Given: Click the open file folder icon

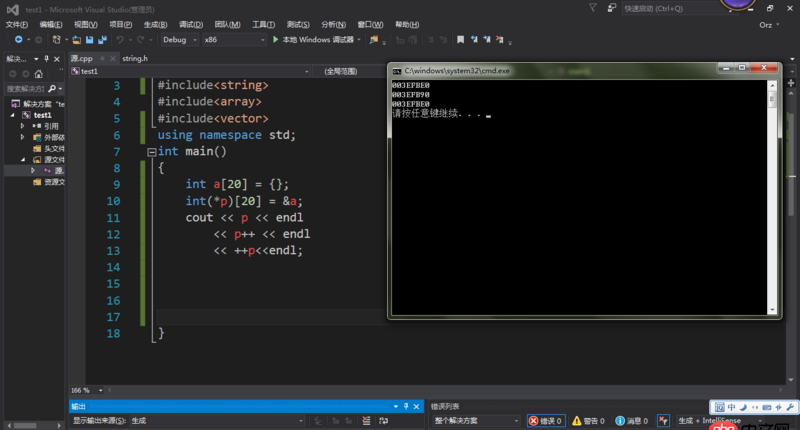Looking at the screenshot, I should (x=77, y=39).
